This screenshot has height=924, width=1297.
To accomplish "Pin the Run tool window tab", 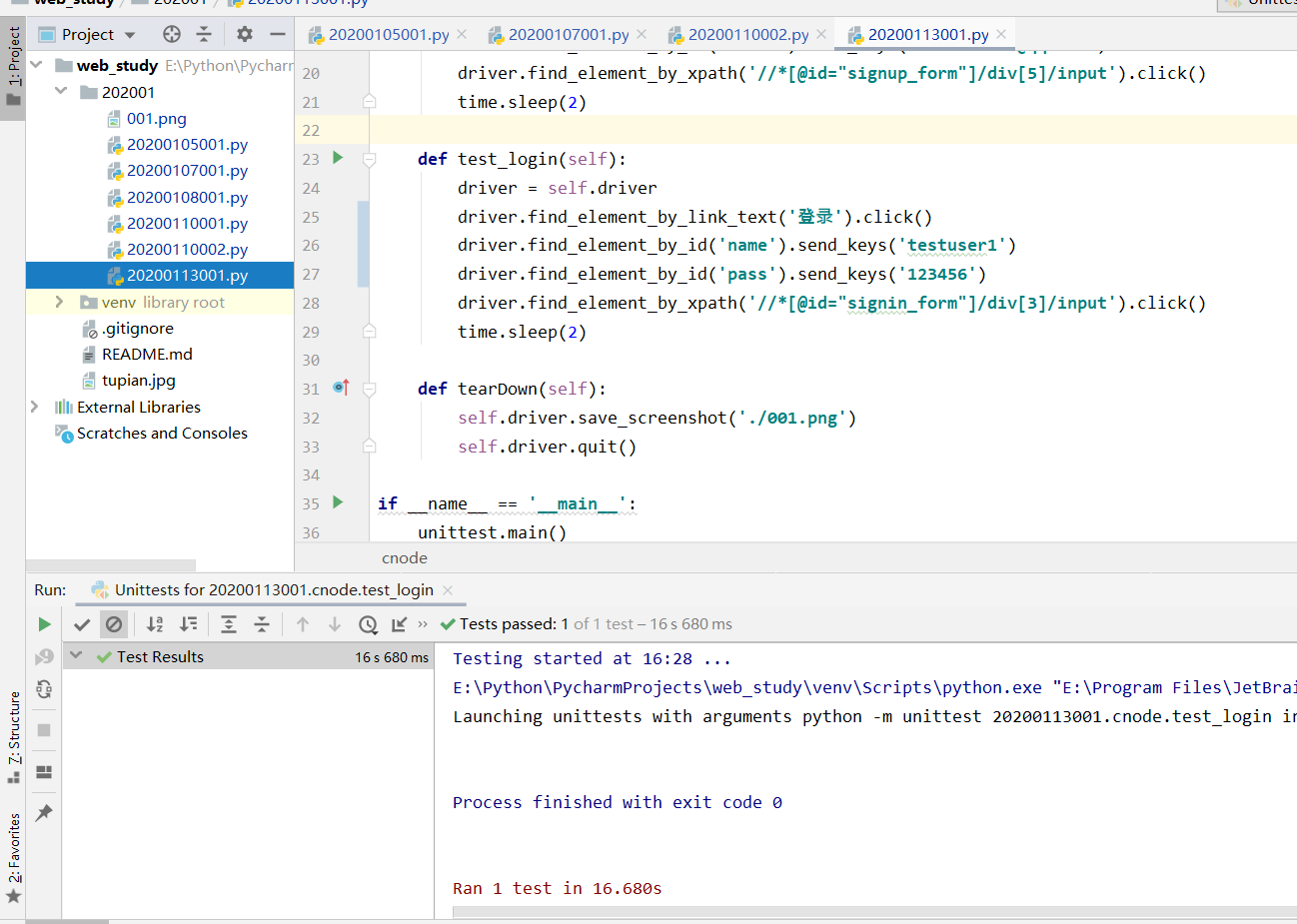I will 43,812.
